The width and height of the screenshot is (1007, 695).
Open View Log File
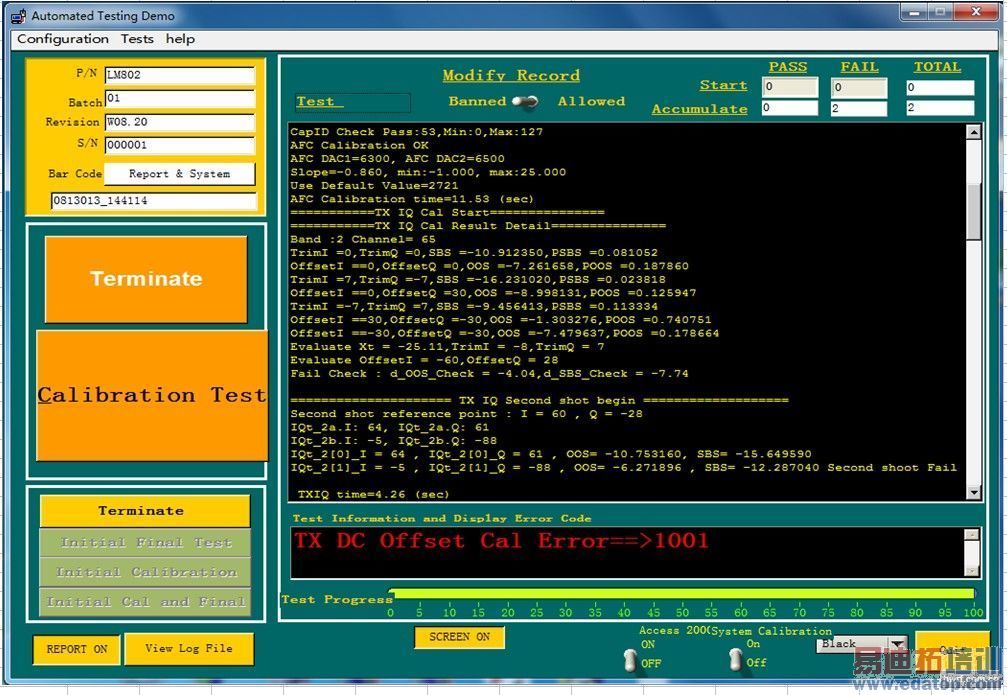(x=188, y=649)
